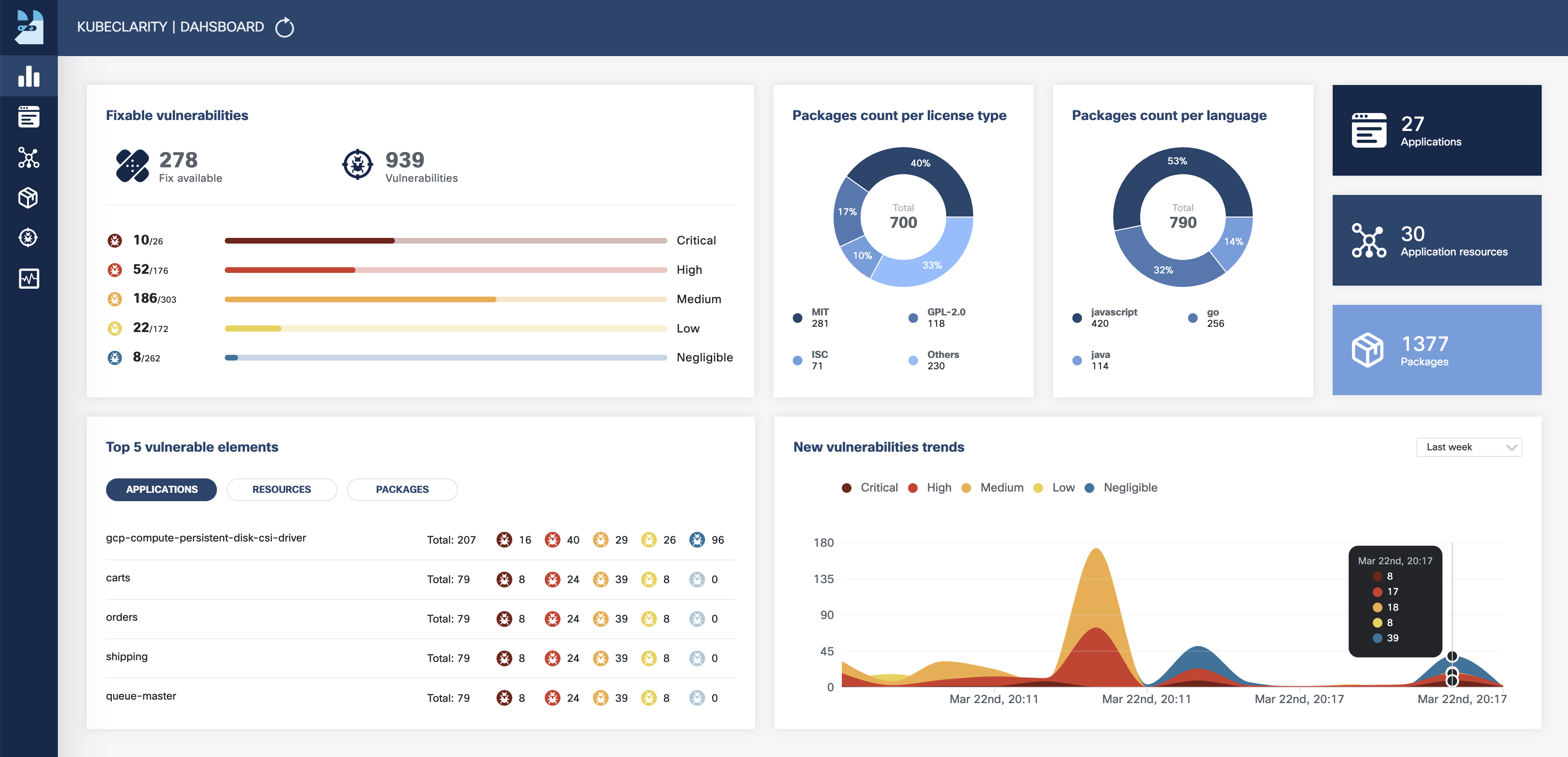Toggle Negligible series in trends legend
The height and width of the screenshot is (757, 1568).
click(1121, 488)
